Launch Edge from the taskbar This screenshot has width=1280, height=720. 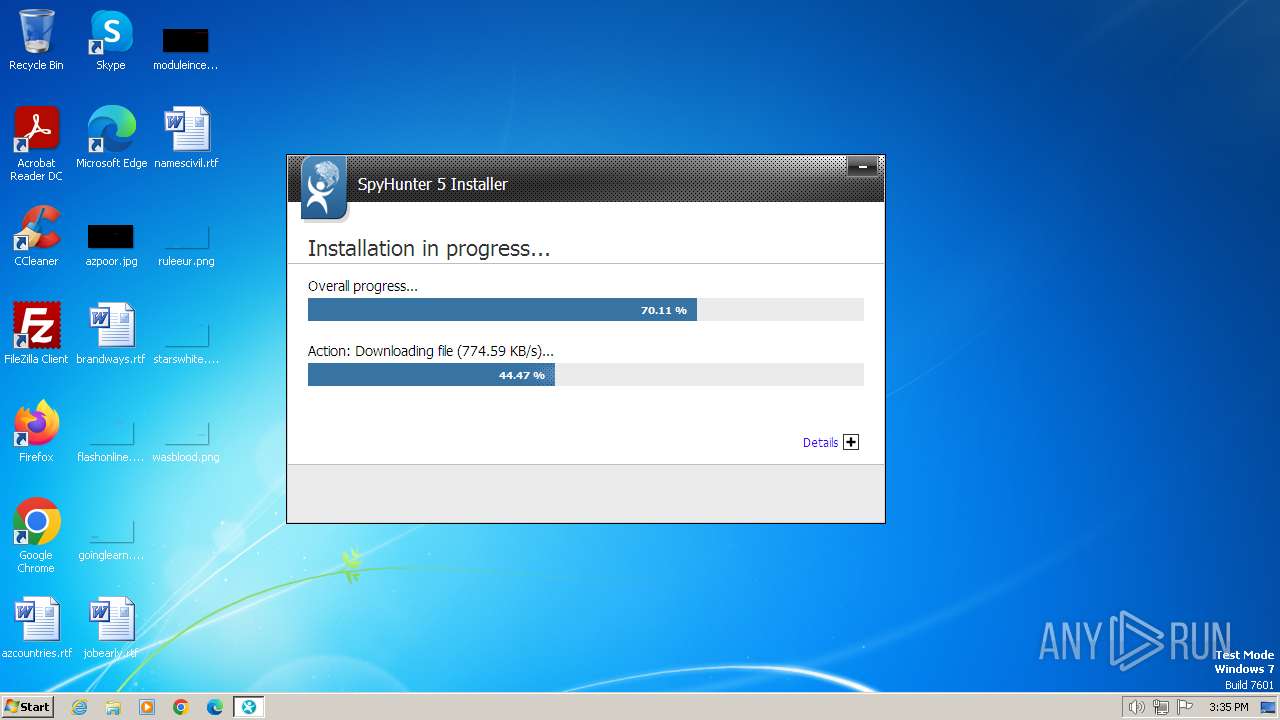tap(215, 707)
